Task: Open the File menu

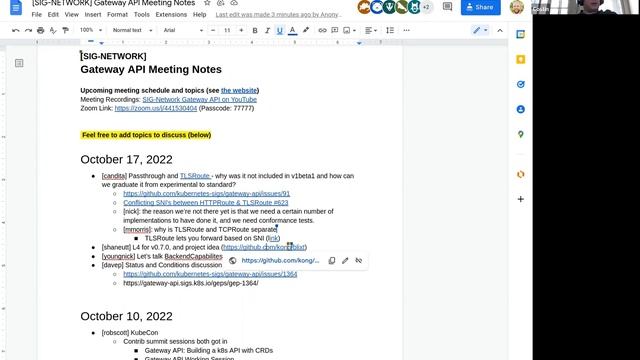Action: [37, 14]
